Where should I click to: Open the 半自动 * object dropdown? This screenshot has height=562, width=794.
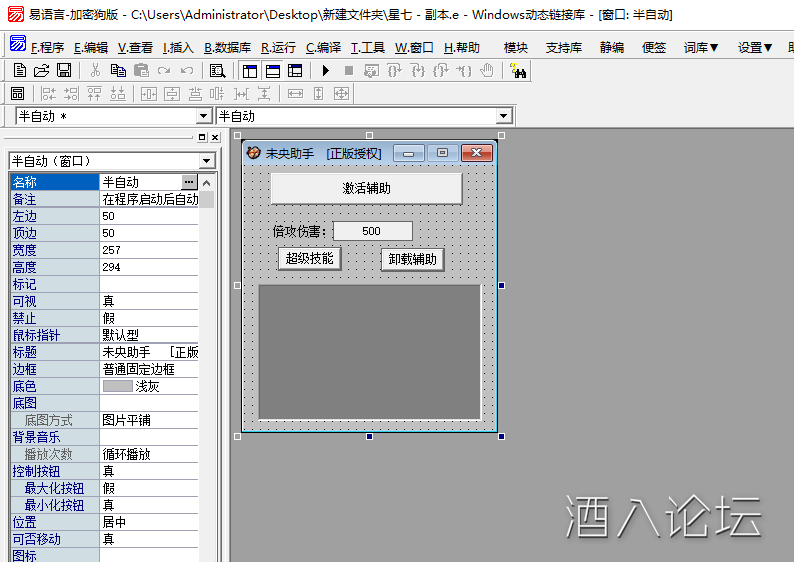click(x=204, y=116)
